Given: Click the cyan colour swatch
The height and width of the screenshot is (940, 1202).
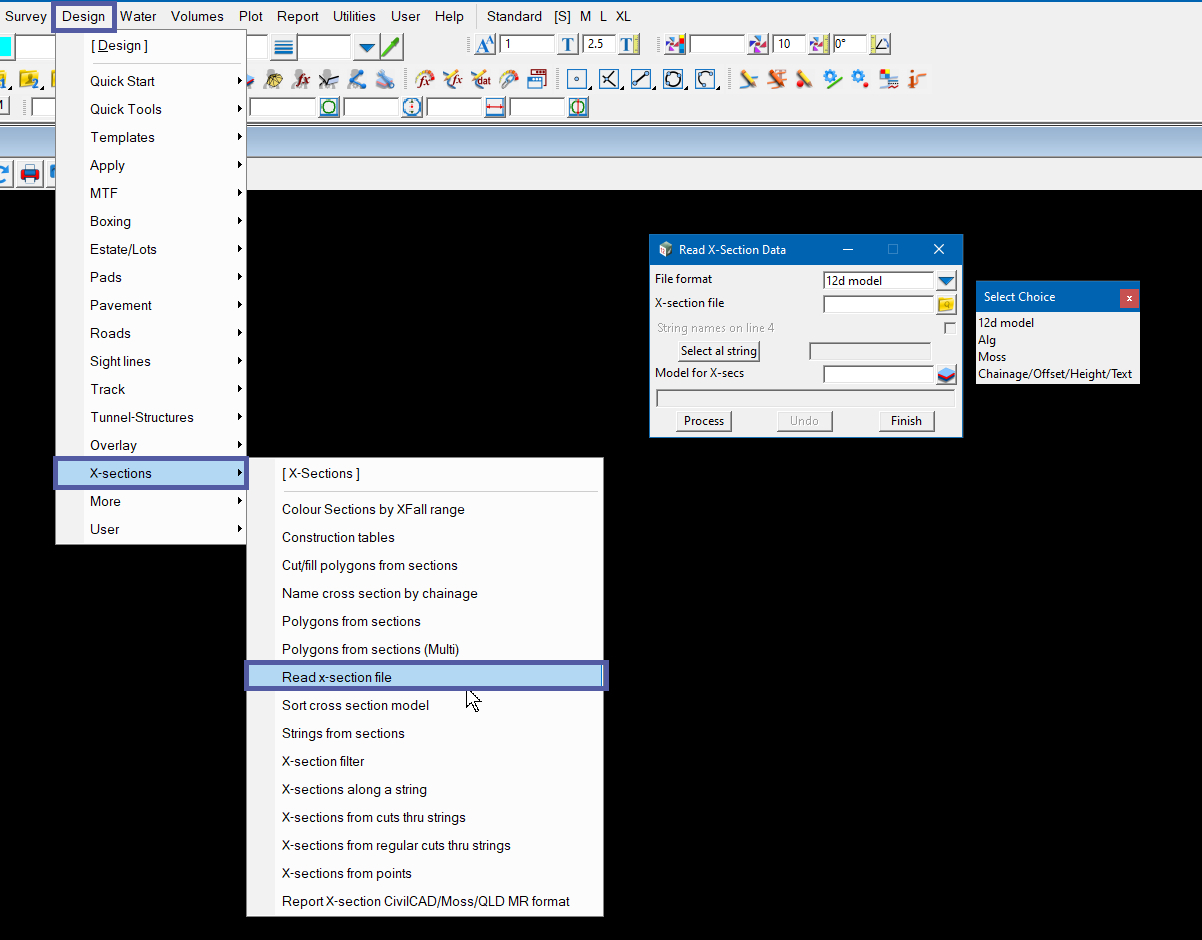Looking at the screenshot, I should pyautogui.click(x=6, y=47).
